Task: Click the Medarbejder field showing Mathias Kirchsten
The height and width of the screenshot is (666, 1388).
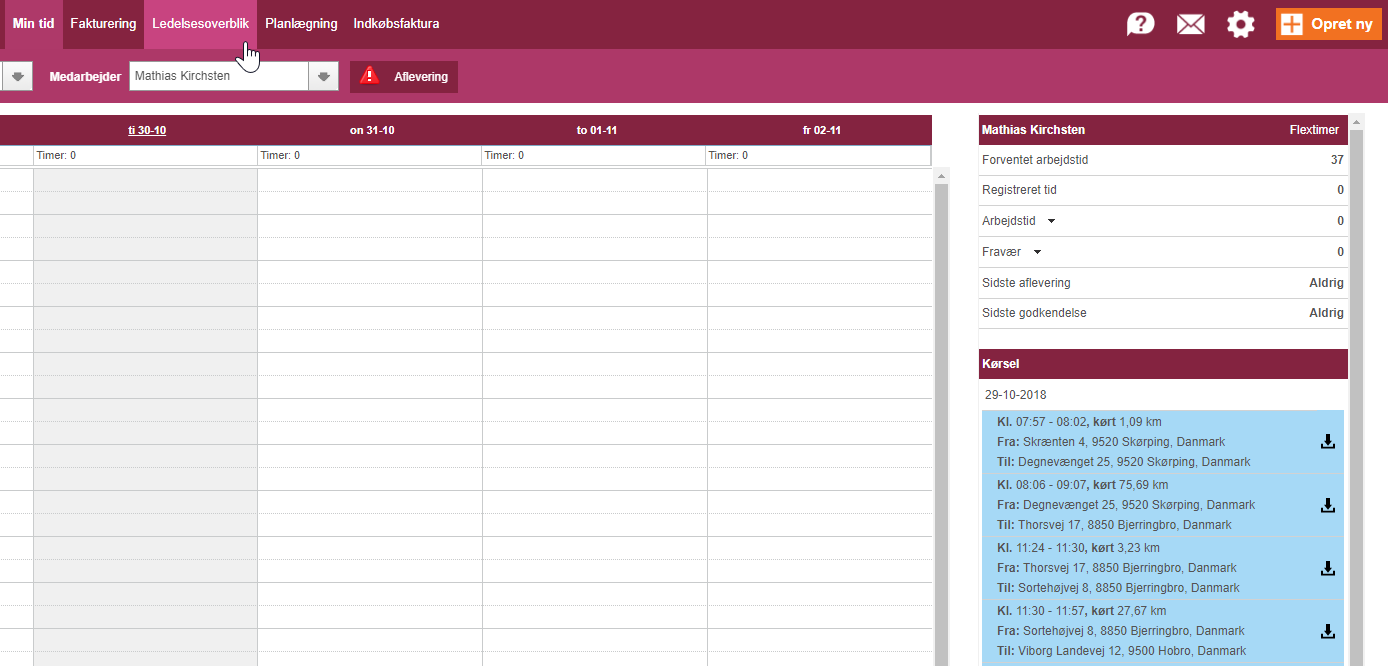Action: click(219, 77)
